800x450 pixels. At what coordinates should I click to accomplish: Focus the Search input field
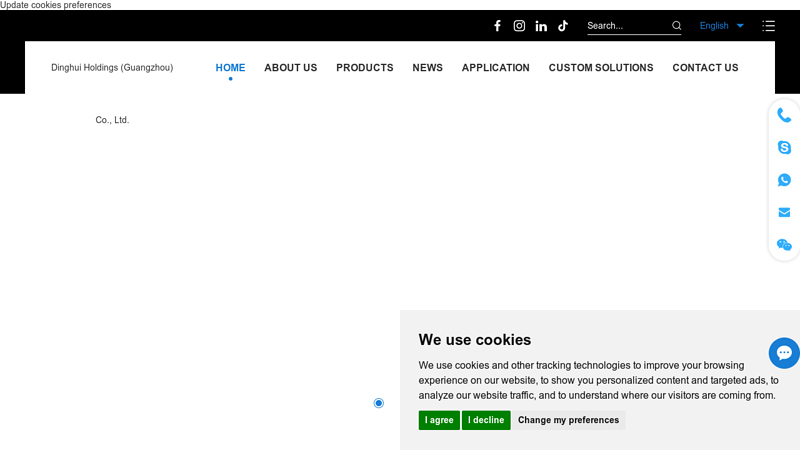tap(628, 26)
